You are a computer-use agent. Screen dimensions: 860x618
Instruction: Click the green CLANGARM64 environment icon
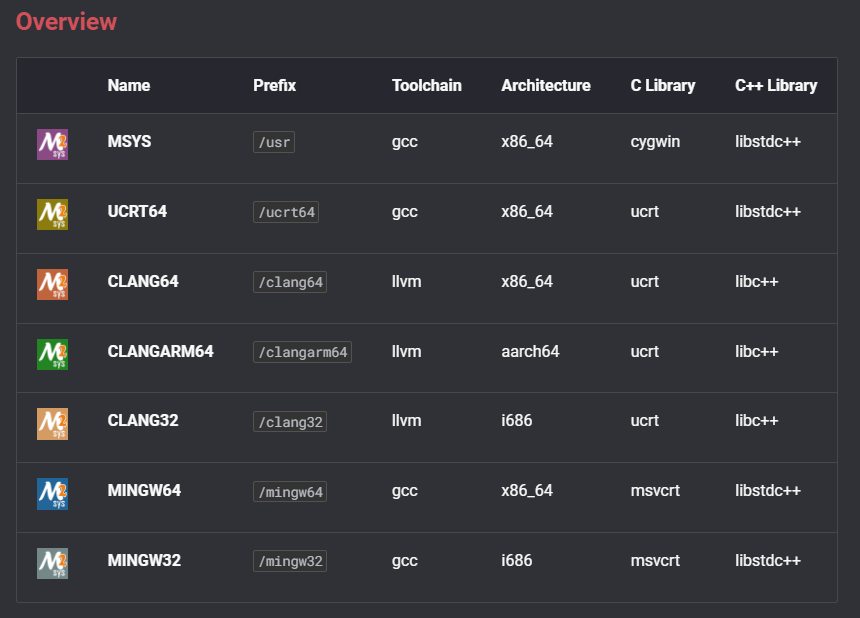52,354
